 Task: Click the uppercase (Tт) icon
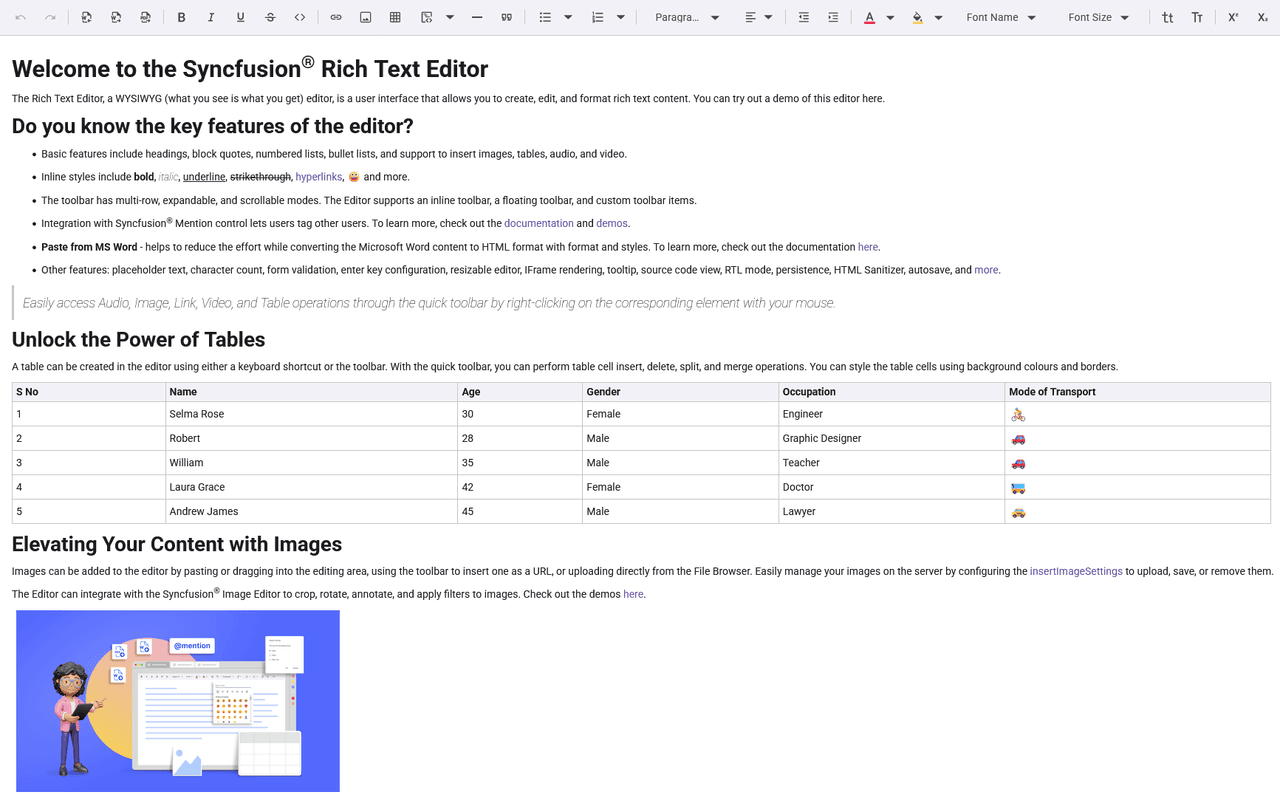tap(1197, 17)
